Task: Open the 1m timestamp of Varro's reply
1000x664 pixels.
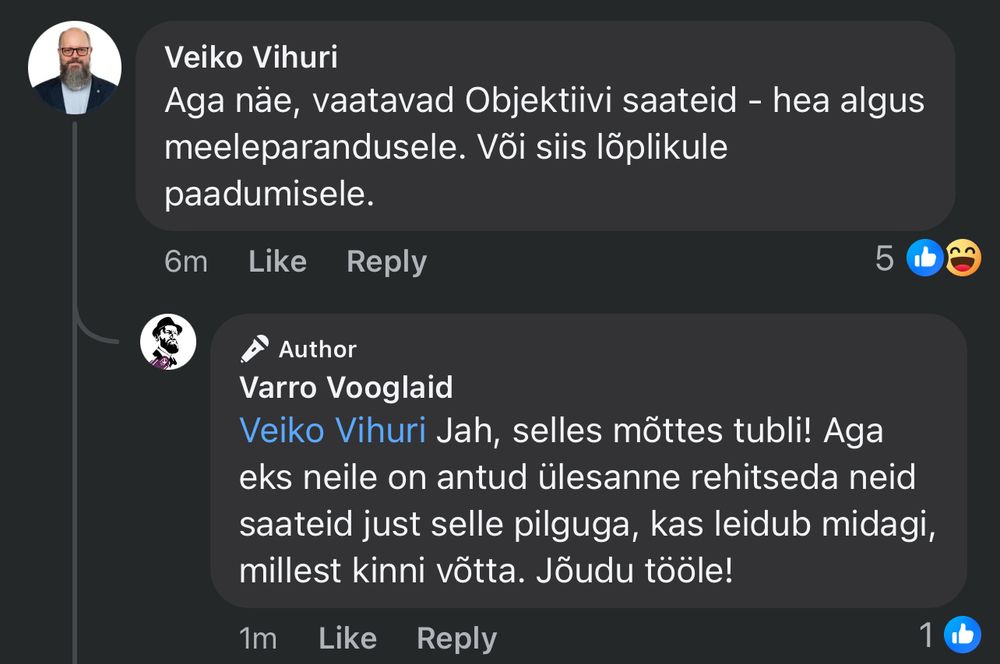Action: click(257, 637)
